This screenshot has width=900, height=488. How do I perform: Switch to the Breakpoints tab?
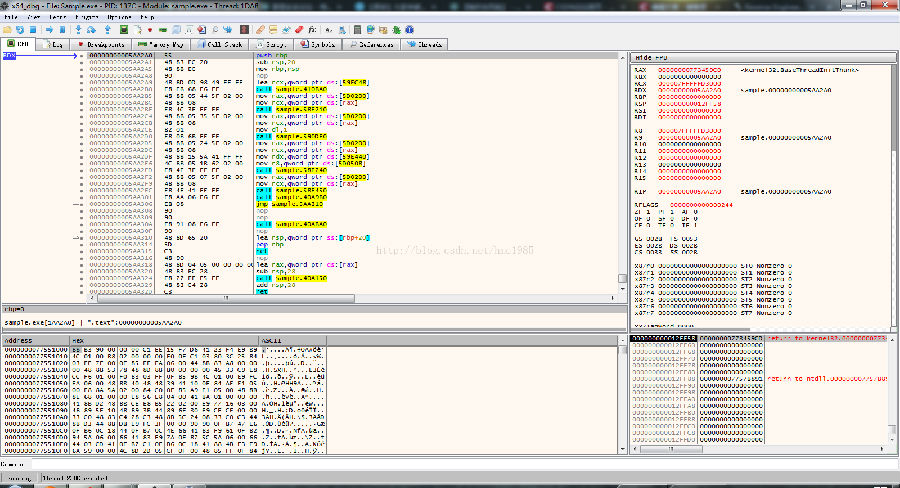(101, 44)
